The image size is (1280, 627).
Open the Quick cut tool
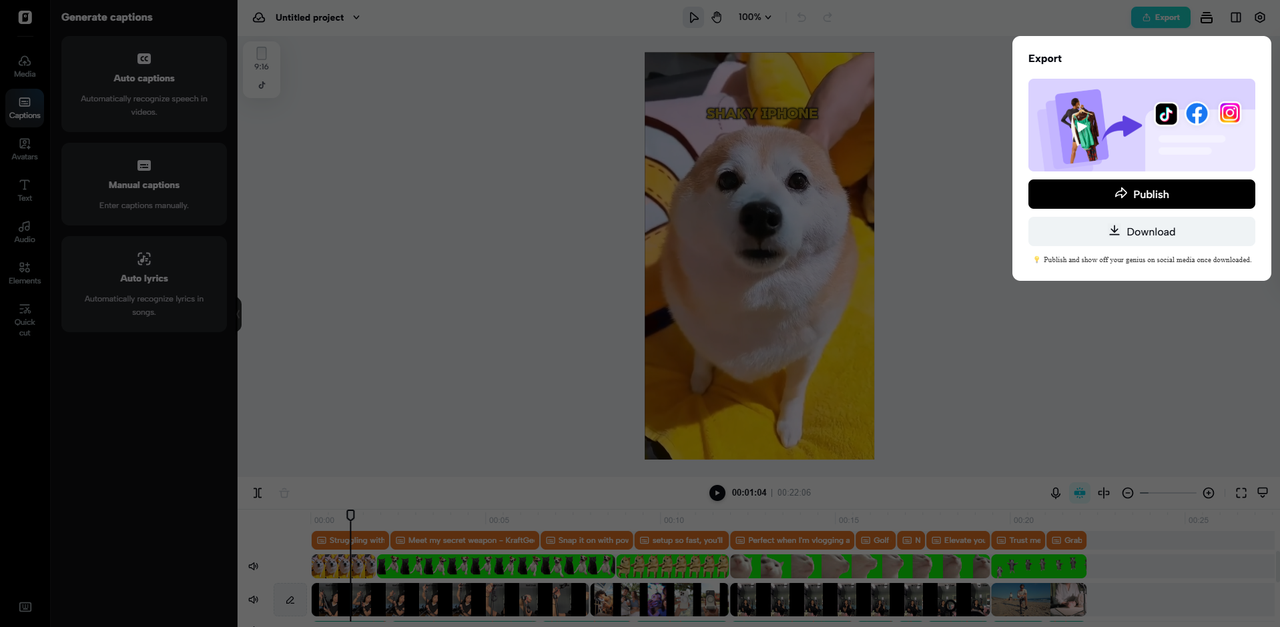click(x=24, y=320)
